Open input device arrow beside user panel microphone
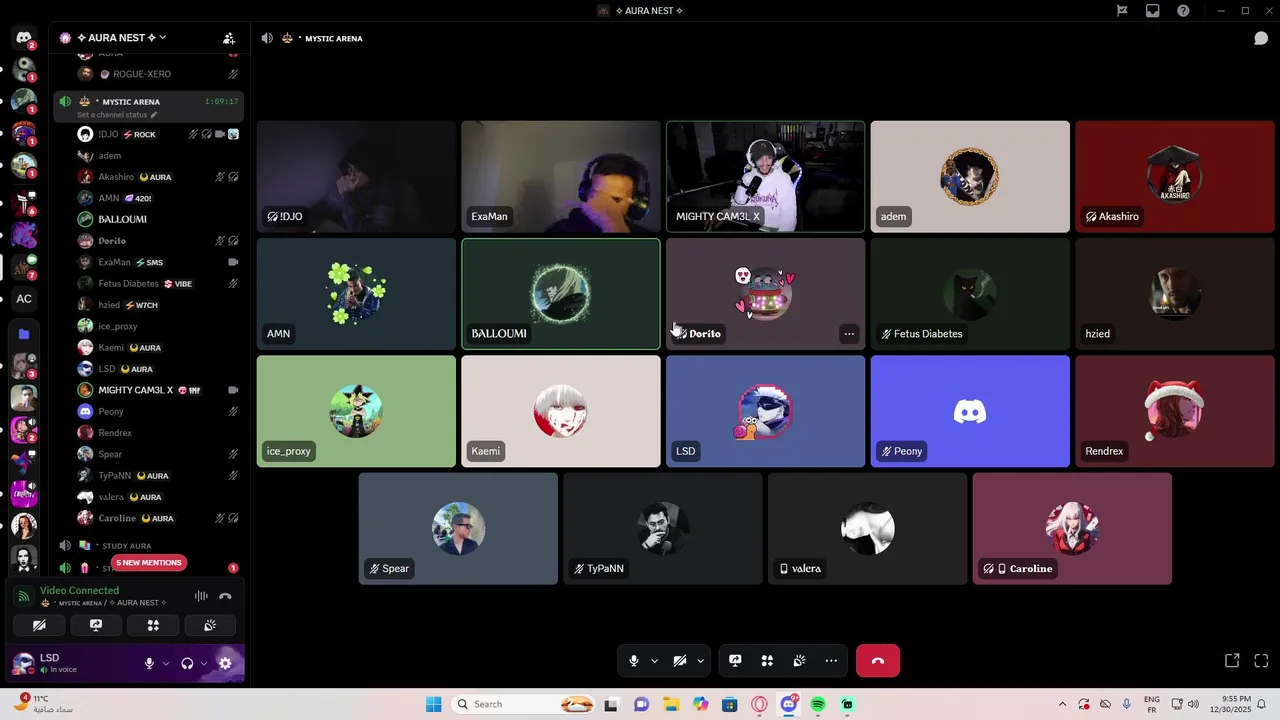The image size is (1280, 720). [x=165, y=663]
